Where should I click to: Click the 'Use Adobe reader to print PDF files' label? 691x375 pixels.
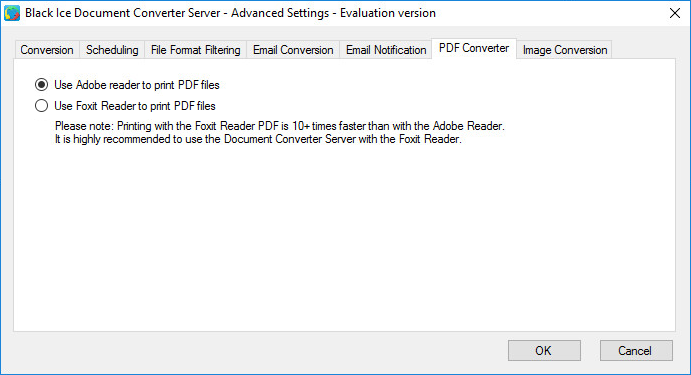[137, 85]
